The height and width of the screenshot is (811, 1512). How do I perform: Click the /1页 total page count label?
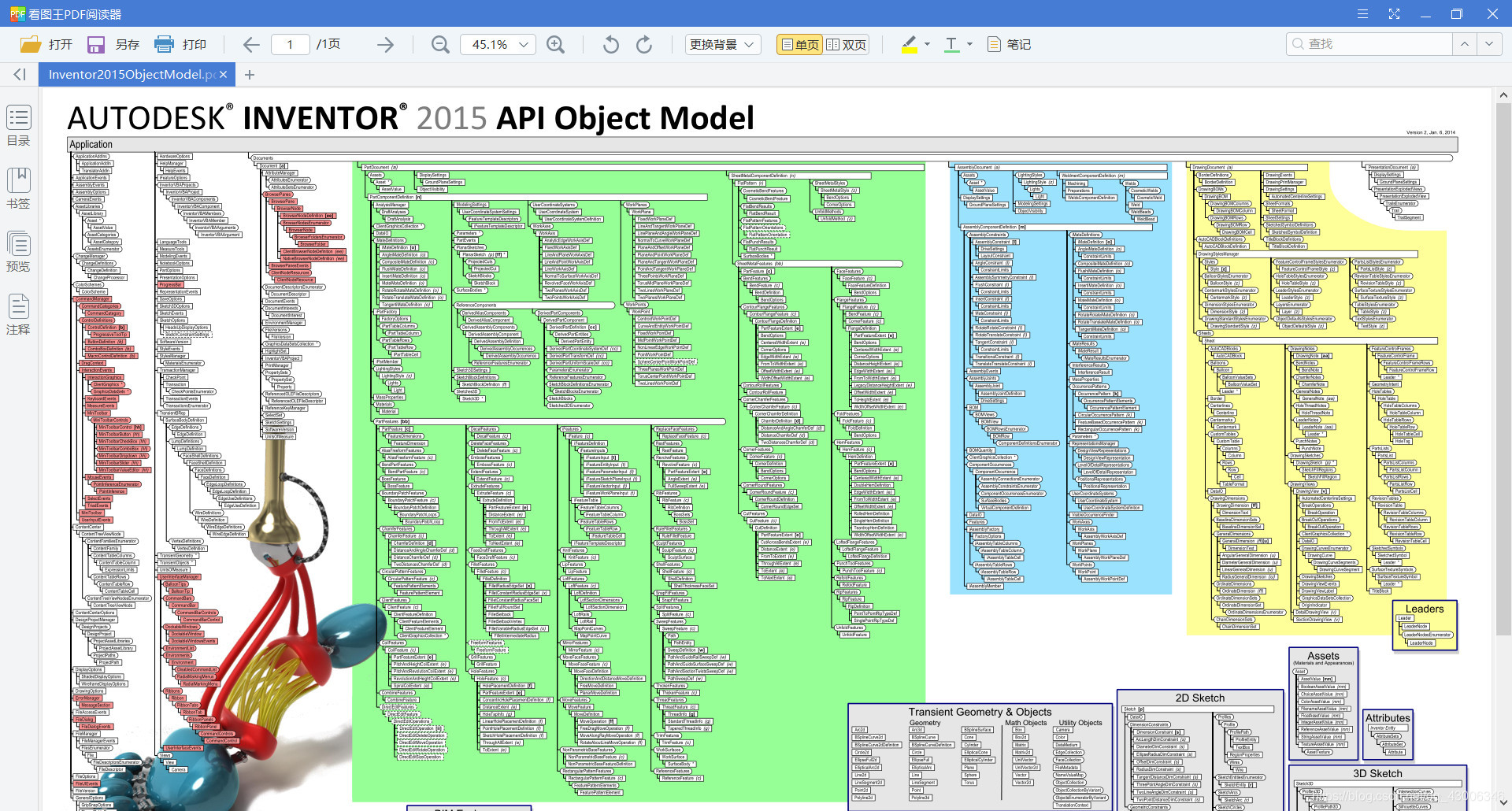[328, 44]
